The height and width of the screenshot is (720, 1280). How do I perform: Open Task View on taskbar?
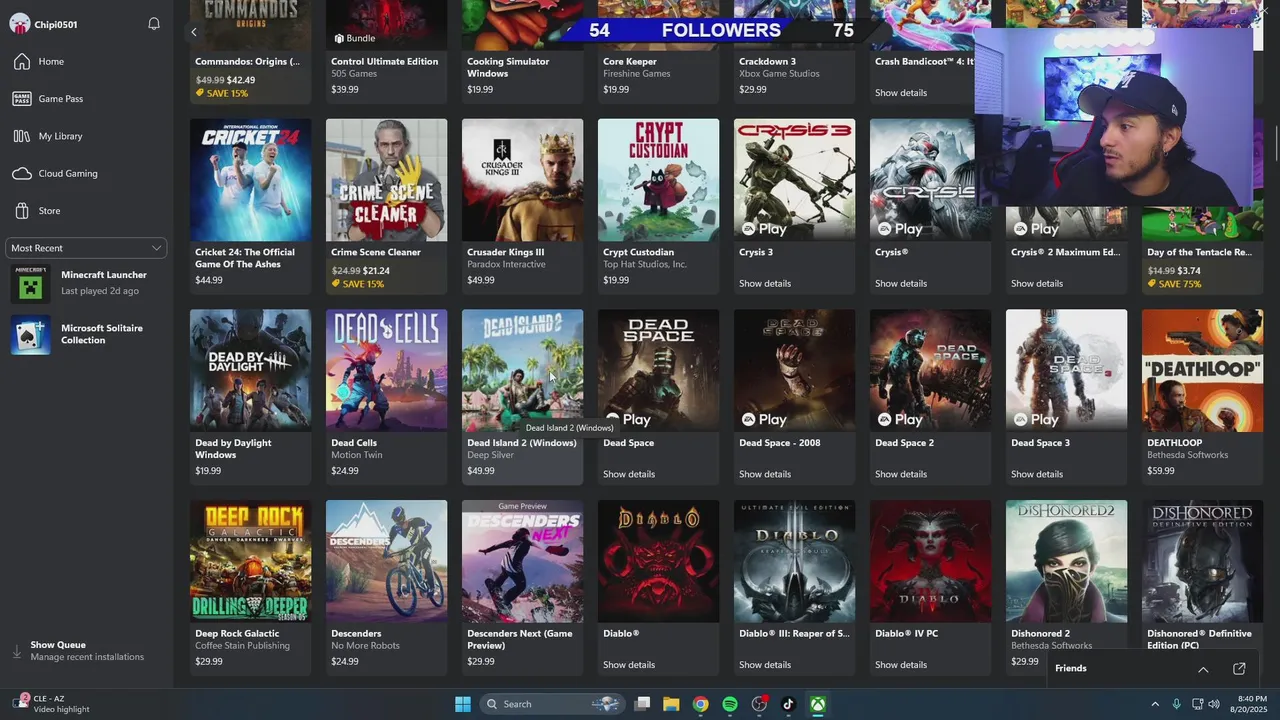(x=643, y=704)
